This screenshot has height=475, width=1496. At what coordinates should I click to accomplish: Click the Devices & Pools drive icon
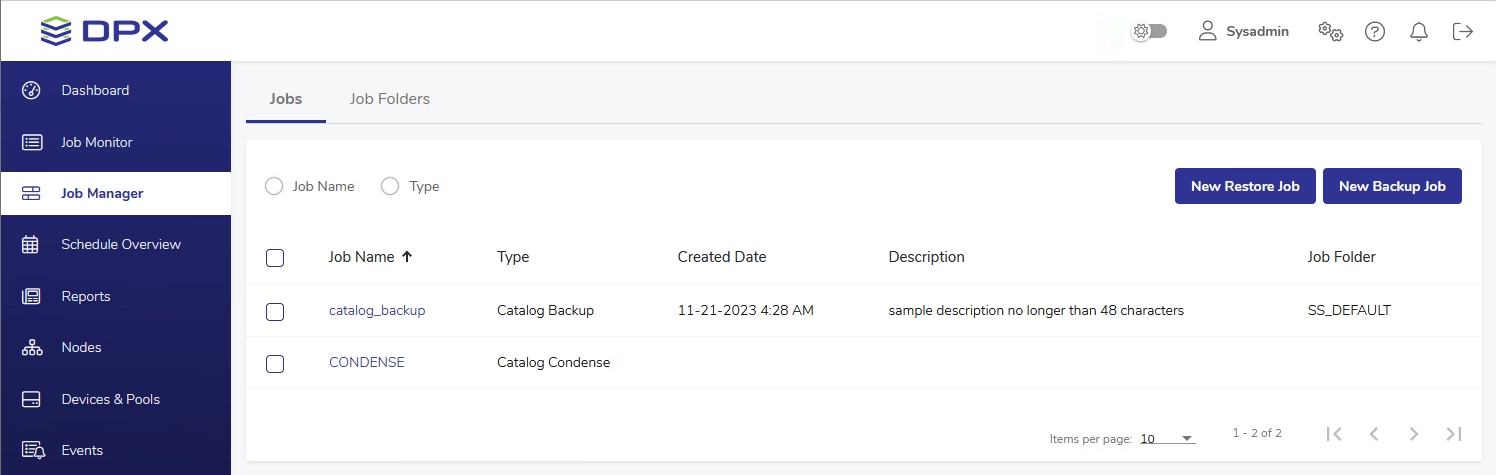click(31, 399)
